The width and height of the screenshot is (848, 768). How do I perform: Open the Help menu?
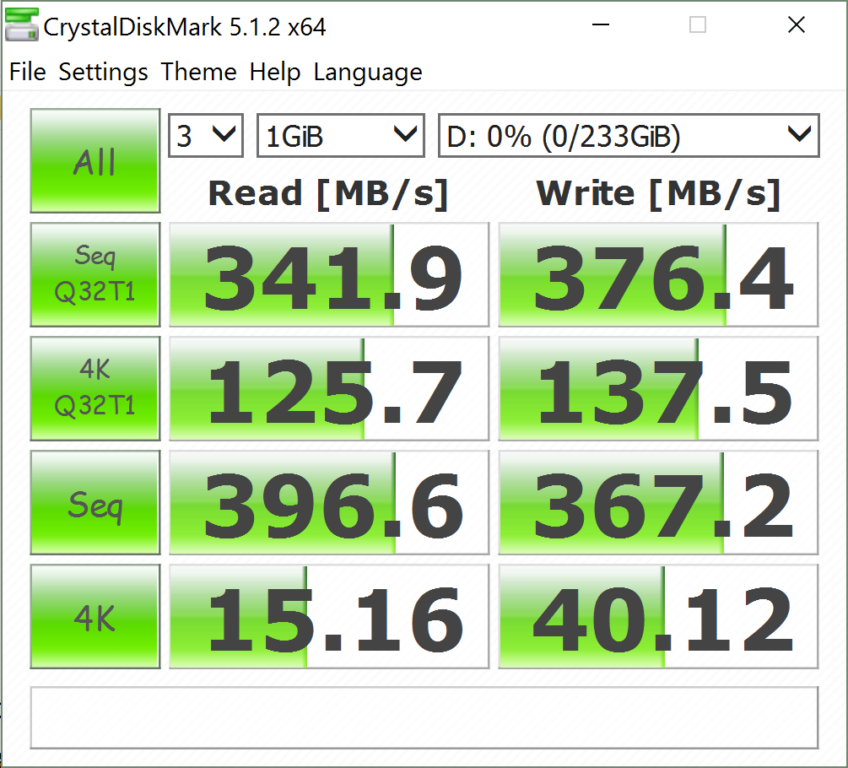(275, 72)
